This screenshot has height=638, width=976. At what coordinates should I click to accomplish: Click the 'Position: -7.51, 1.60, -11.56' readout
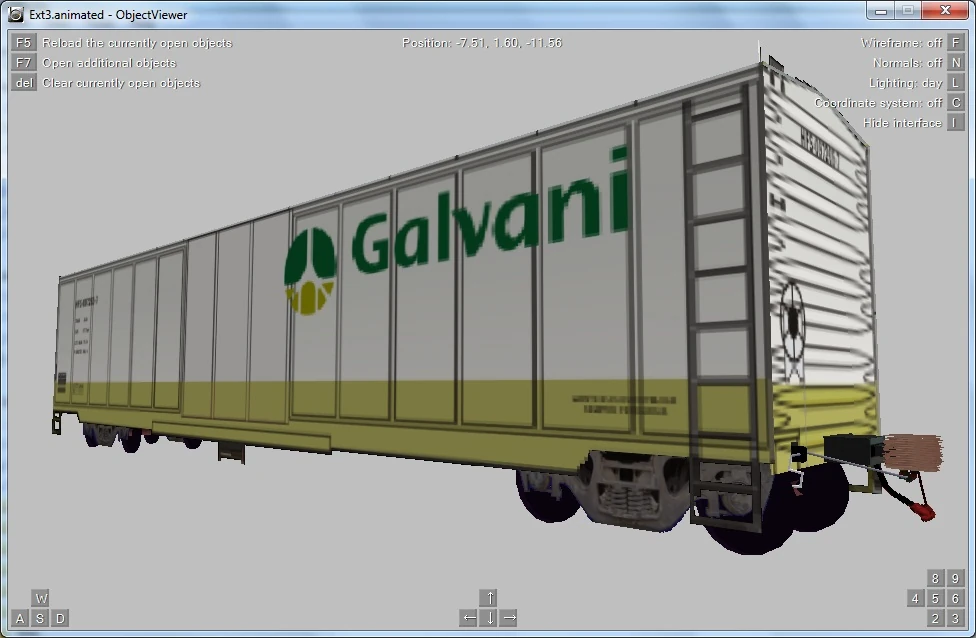[482, 43]
